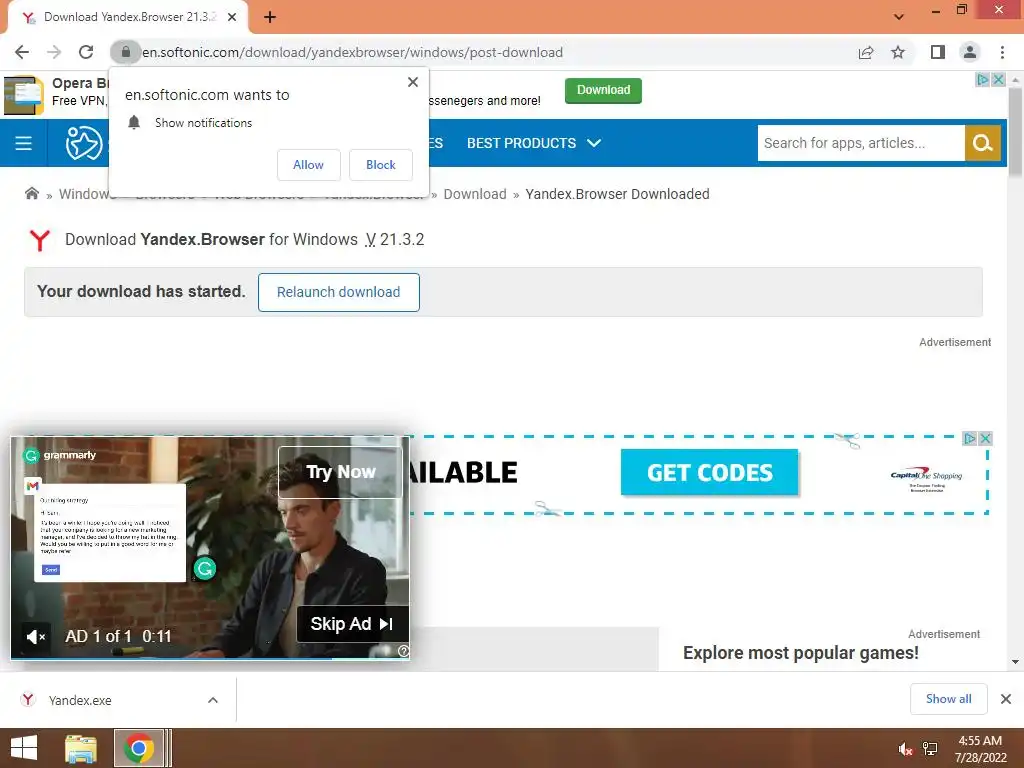Open the video ad info question mark

(x=404, y=650)
